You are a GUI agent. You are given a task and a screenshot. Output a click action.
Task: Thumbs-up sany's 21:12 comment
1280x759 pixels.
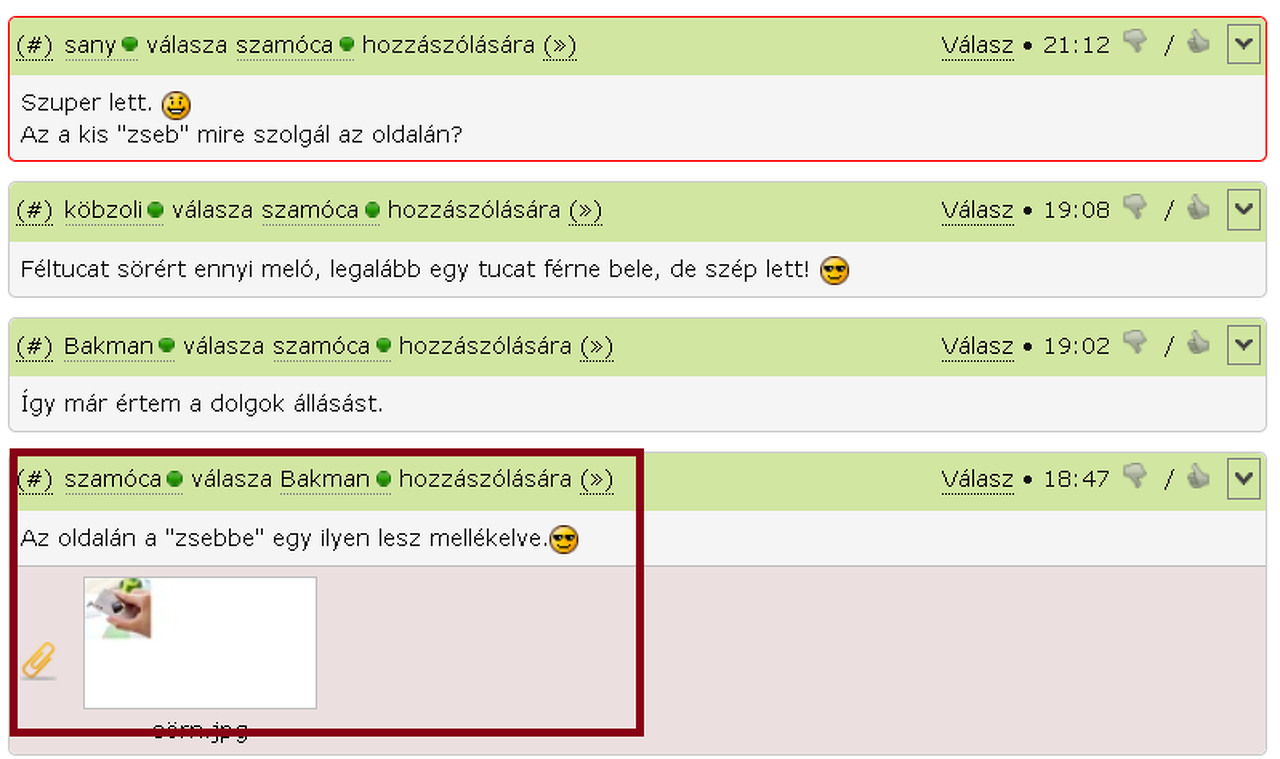tap(1198, 42)
